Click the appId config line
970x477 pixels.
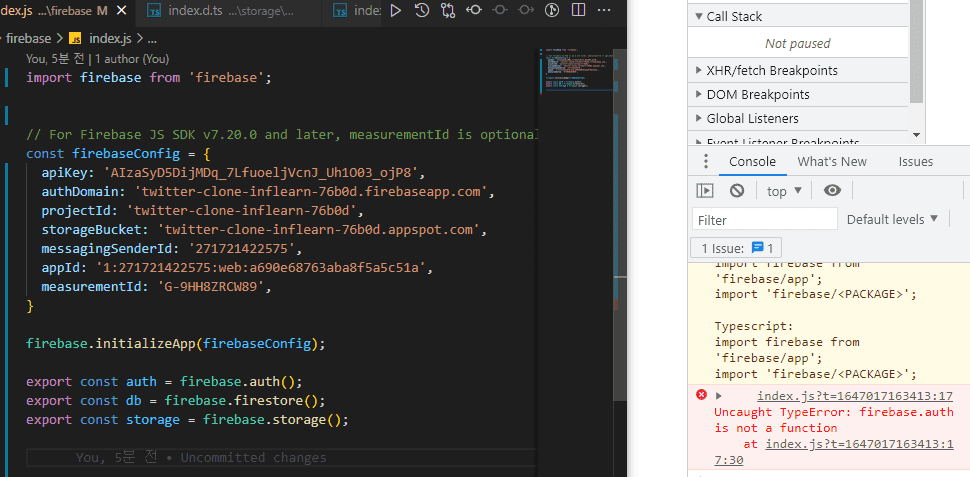(238, 269)
